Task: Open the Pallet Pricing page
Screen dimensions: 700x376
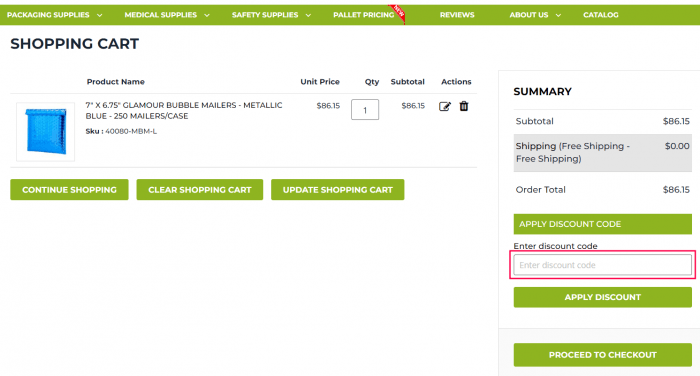Action: (363, 15)
